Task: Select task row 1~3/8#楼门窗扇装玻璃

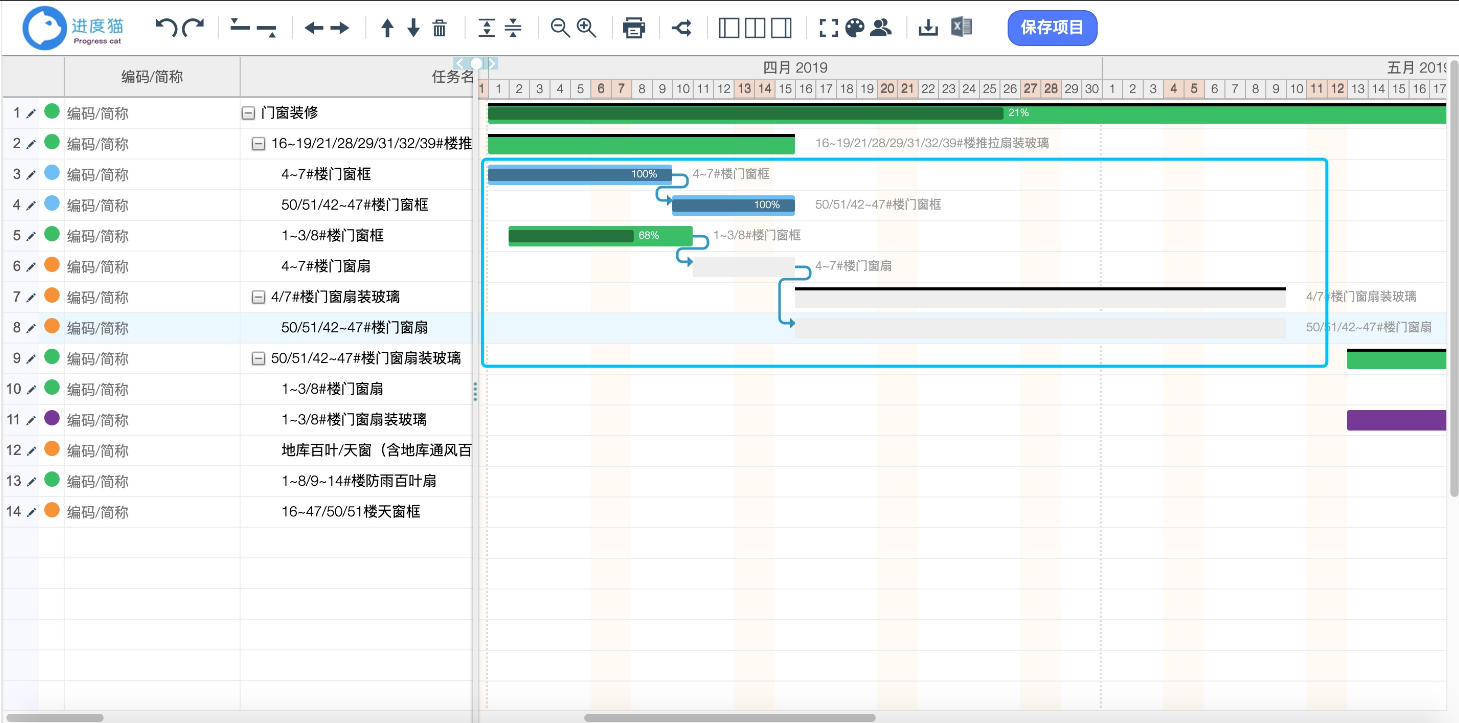Action: point(354,419)
